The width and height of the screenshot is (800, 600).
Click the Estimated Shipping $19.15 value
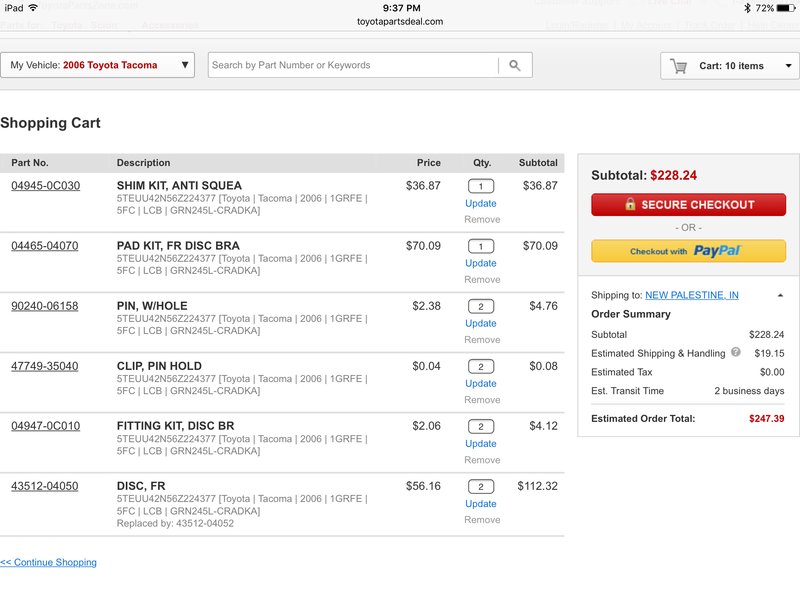[x=769, y=354]
